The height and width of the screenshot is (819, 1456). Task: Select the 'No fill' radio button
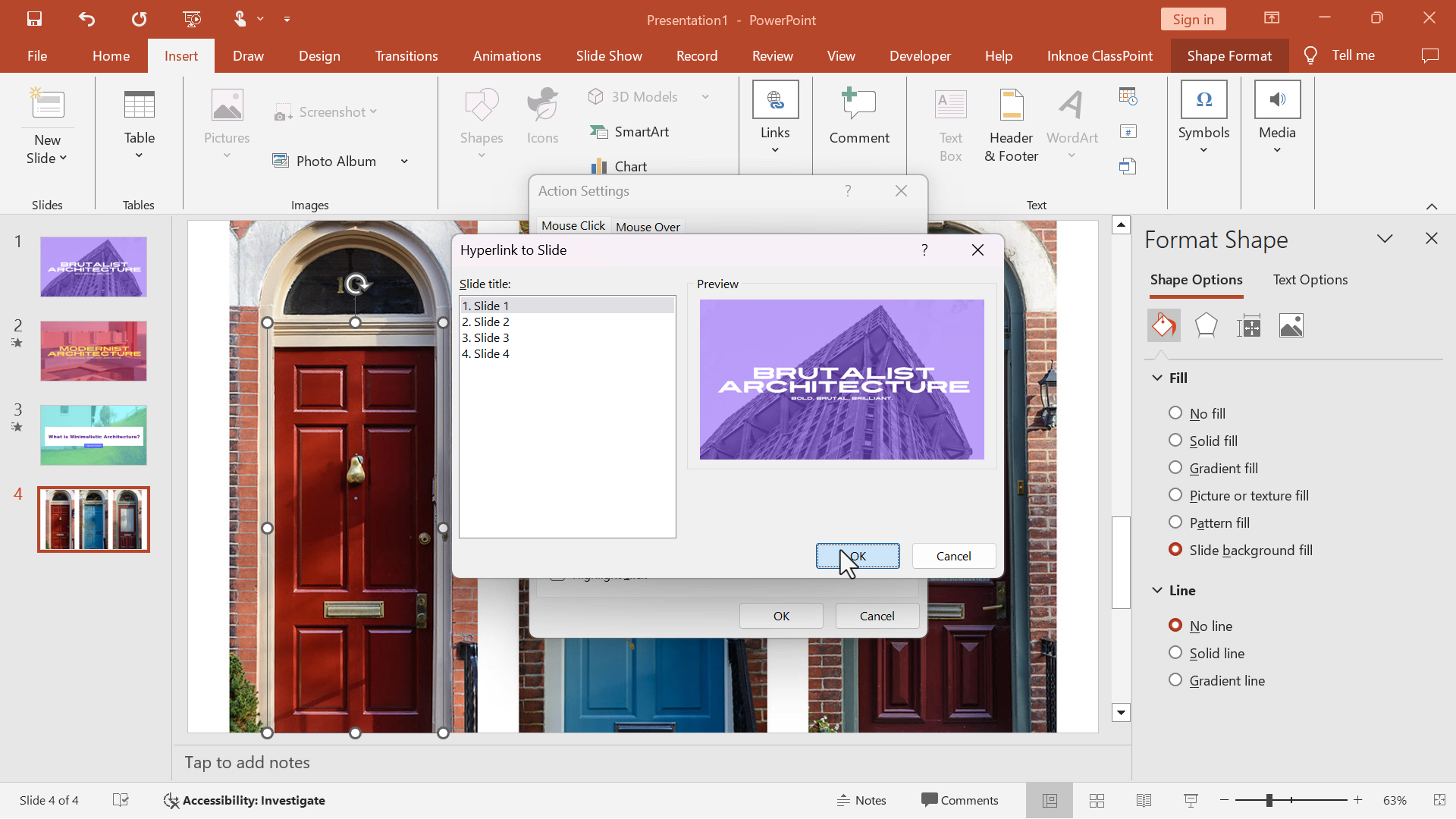pos(1177,412)
